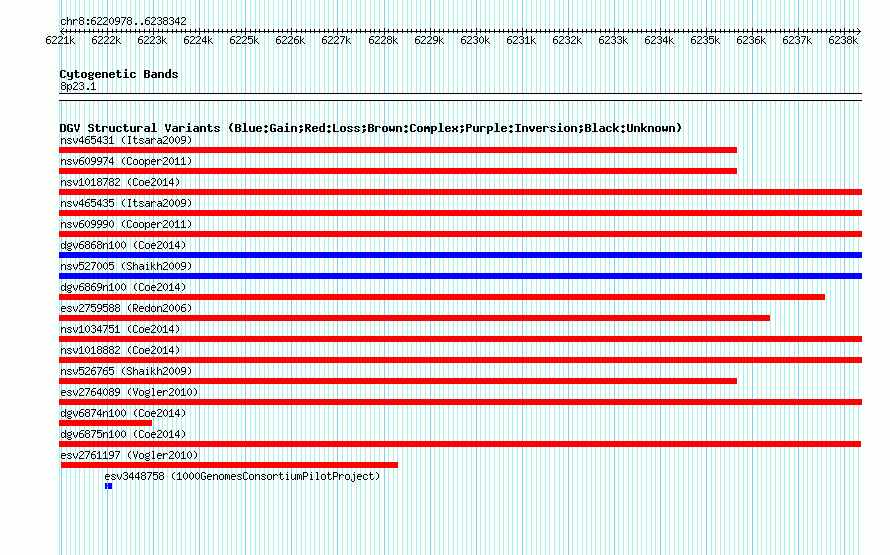This screenshot has height=555, width=890.
Task: Open nsv526765 (Shaikh2009) variant label
Action: click(x=126, y=371)
